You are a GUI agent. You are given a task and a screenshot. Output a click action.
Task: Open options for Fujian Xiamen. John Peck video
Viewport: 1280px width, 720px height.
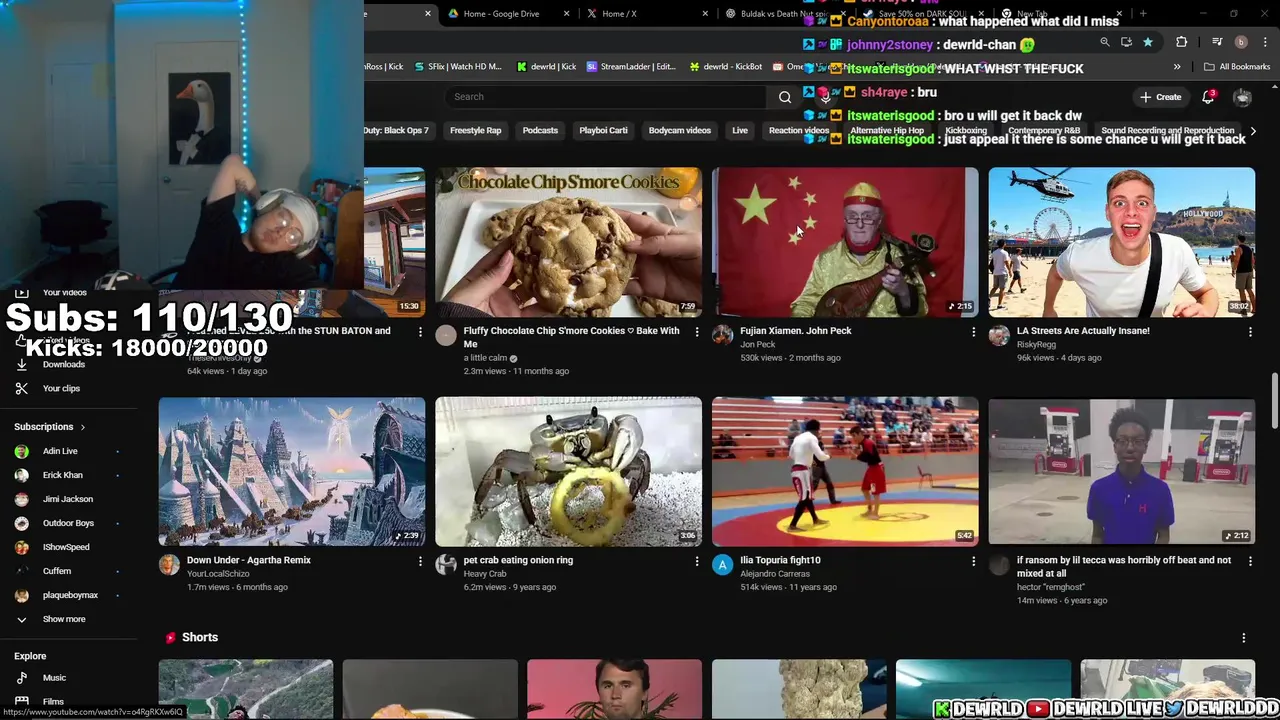point(974,332)
